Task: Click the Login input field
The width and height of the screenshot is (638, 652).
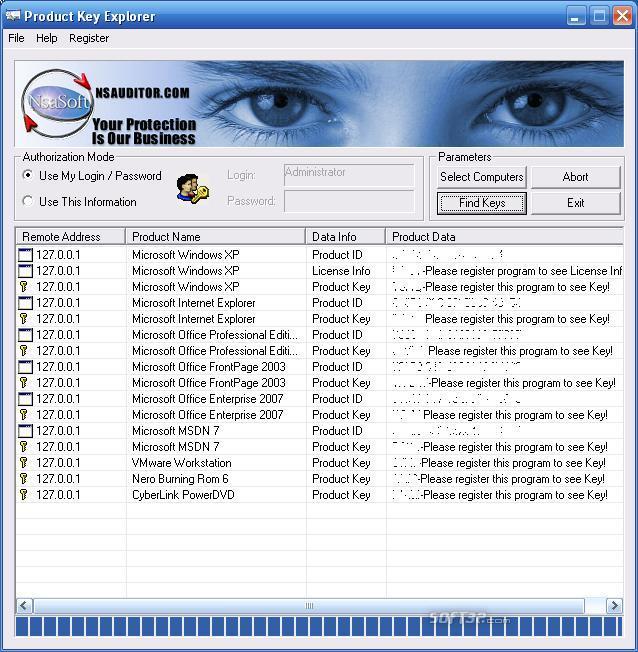Action: tap(349, 175)
